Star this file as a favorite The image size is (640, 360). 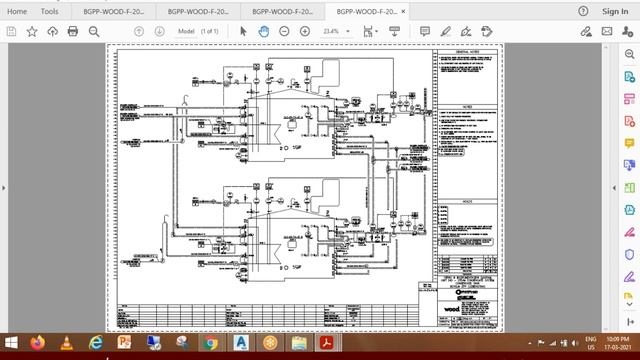[x=32, y=31]
